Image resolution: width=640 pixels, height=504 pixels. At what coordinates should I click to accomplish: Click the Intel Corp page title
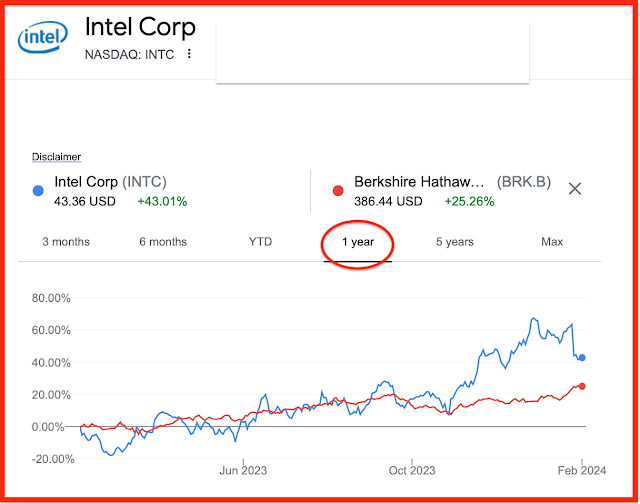pyautogui.click(x=140, y=26)
